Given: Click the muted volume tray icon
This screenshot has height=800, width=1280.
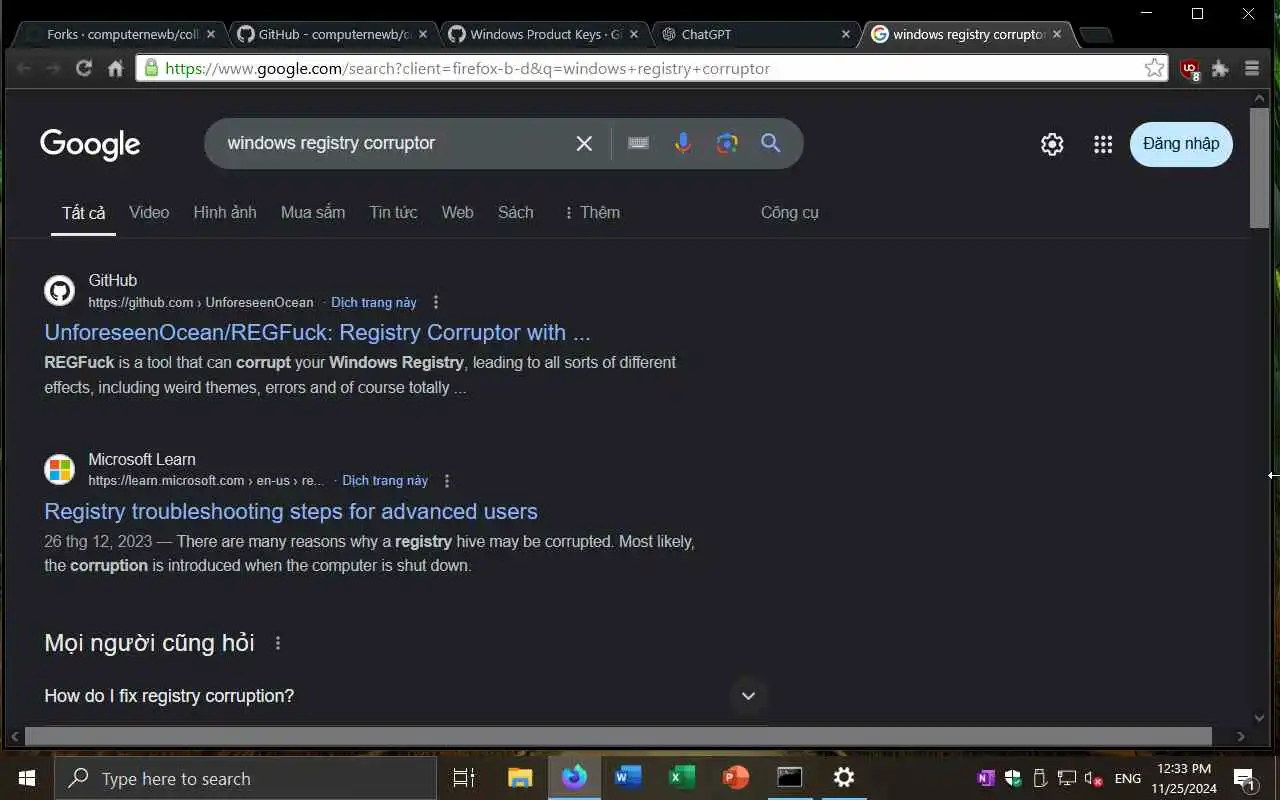Looking at the screenshot, I should pos(1094,779).
